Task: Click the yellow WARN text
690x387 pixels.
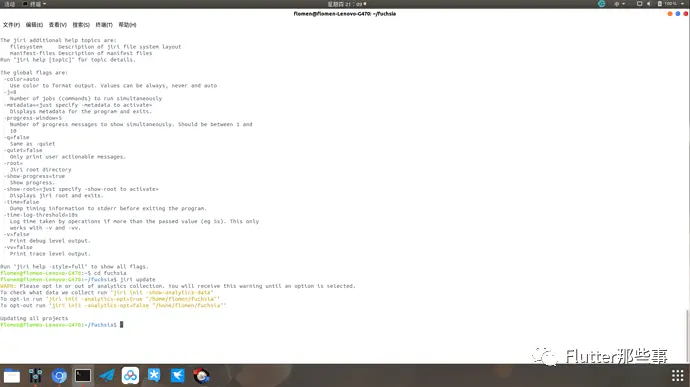Action: tap(7, 286)
